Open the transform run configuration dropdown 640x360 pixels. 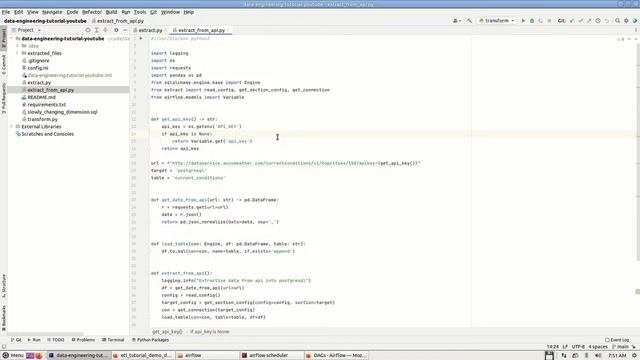(497, 20)
